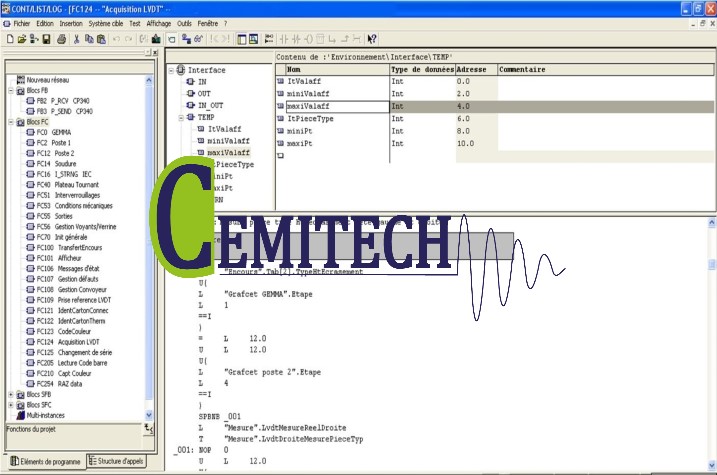Click the Open online block icon

[34, 39]
